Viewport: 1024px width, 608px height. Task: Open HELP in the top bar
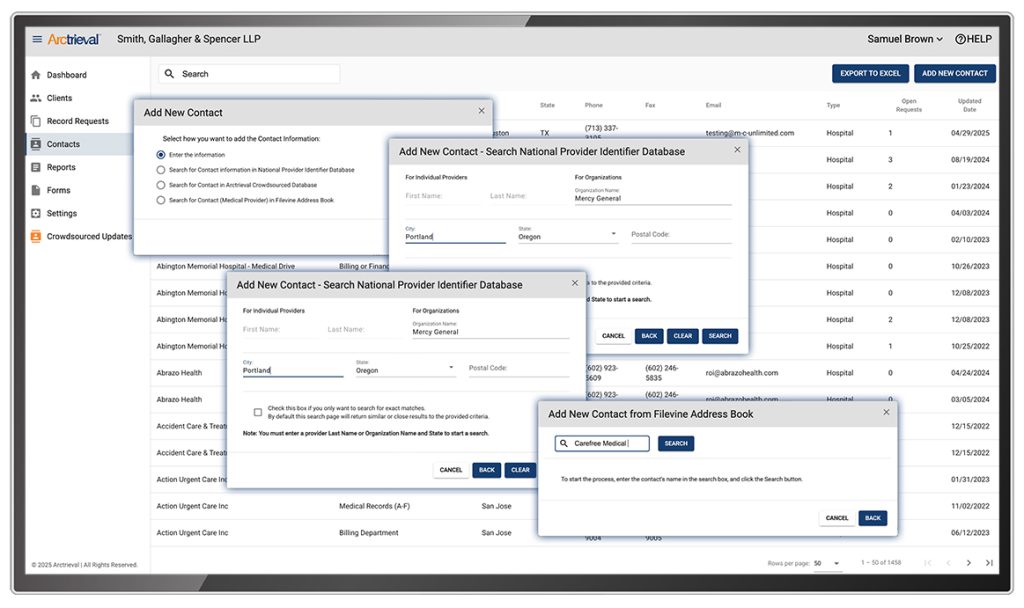[x=973, y=39]
